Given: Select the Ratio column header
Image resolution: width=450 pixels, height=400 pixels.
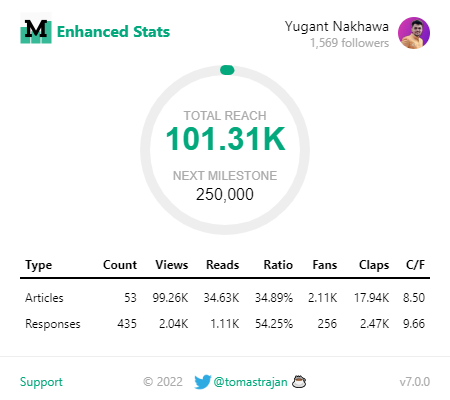Looking at the screenshot, I should [278, 265].
